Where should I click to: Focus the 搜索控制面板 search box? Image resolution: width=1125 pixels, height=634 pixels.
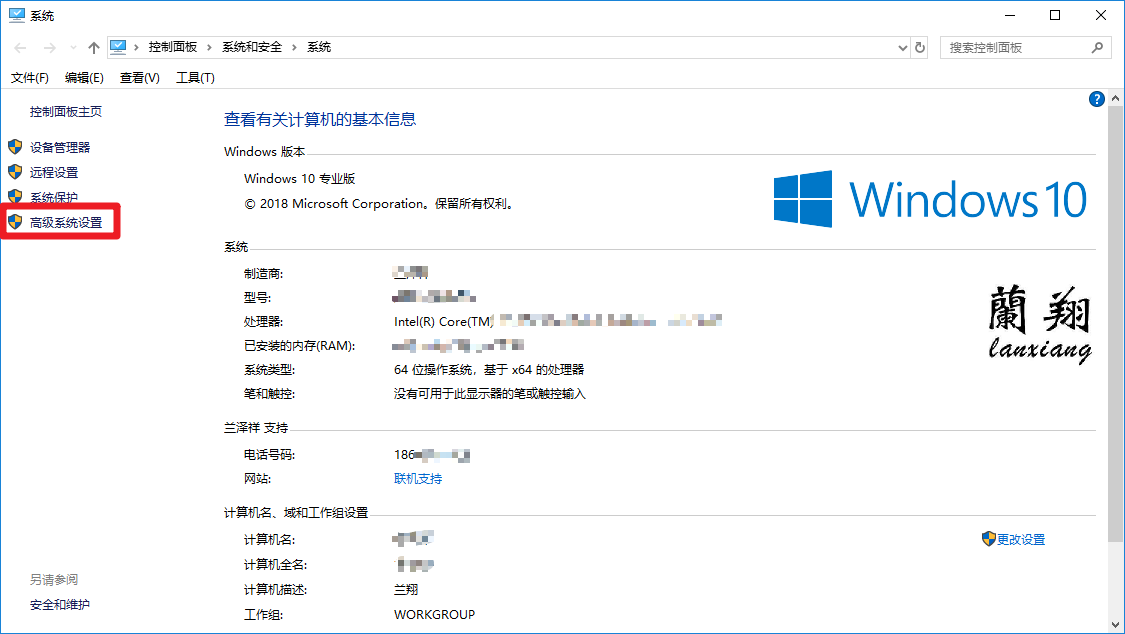pyautogui.click(x=1025, y=47)
